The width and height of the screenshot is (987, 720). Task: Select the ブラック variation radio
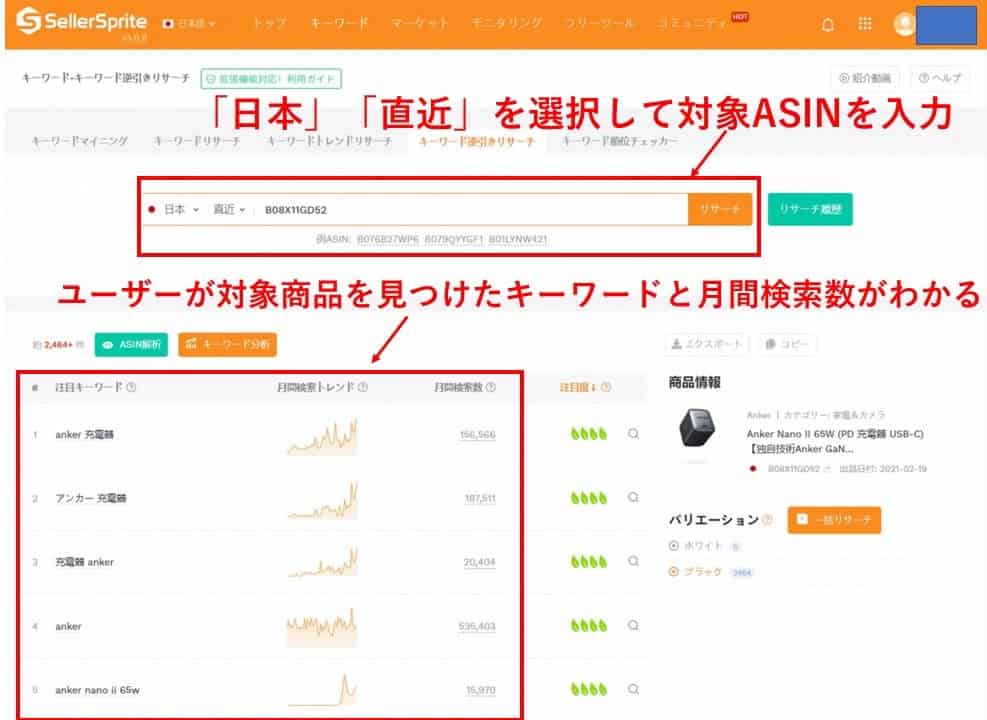pyautogui.click(x=674, y=571)
